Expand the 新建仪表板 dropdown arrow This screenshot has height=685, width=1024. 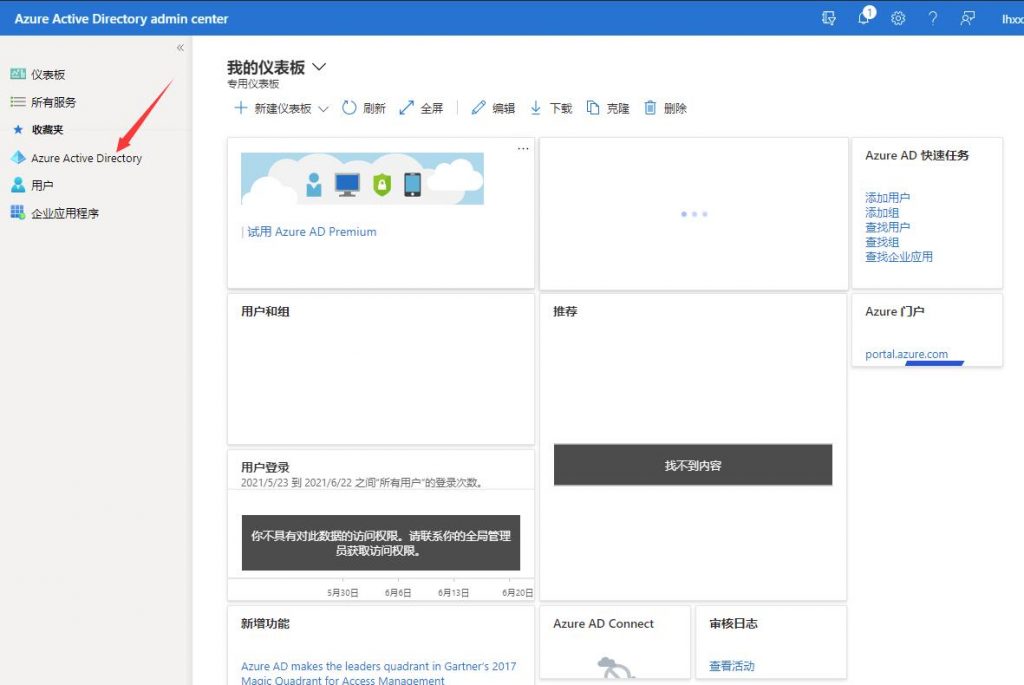tap(323, 109)
